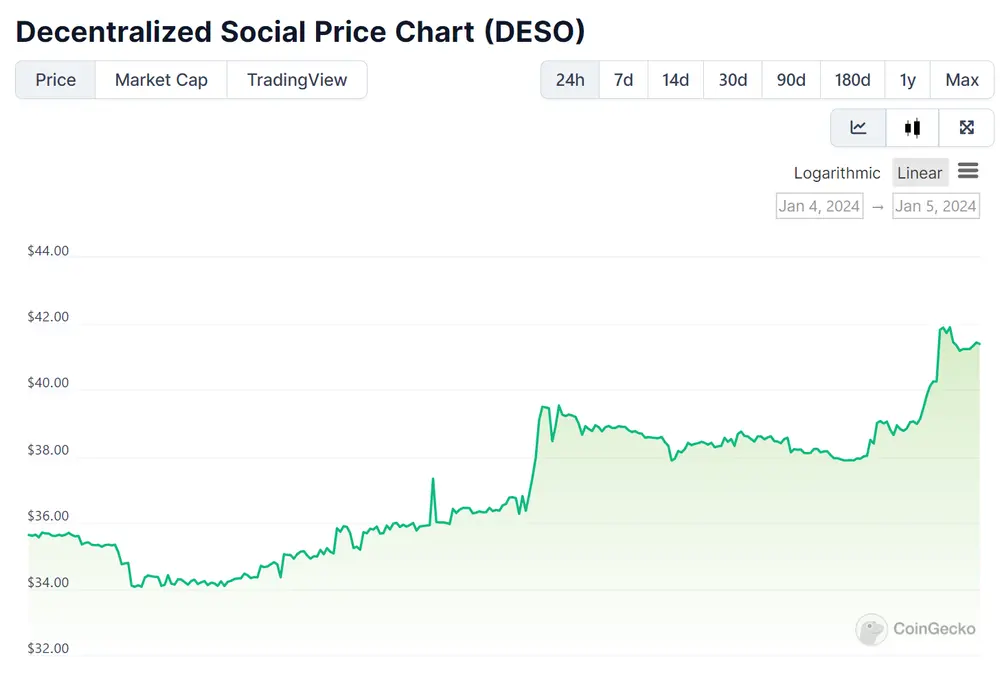Show 1y price history
This screenshot has width=1000, height=686.
coord(907,80)
